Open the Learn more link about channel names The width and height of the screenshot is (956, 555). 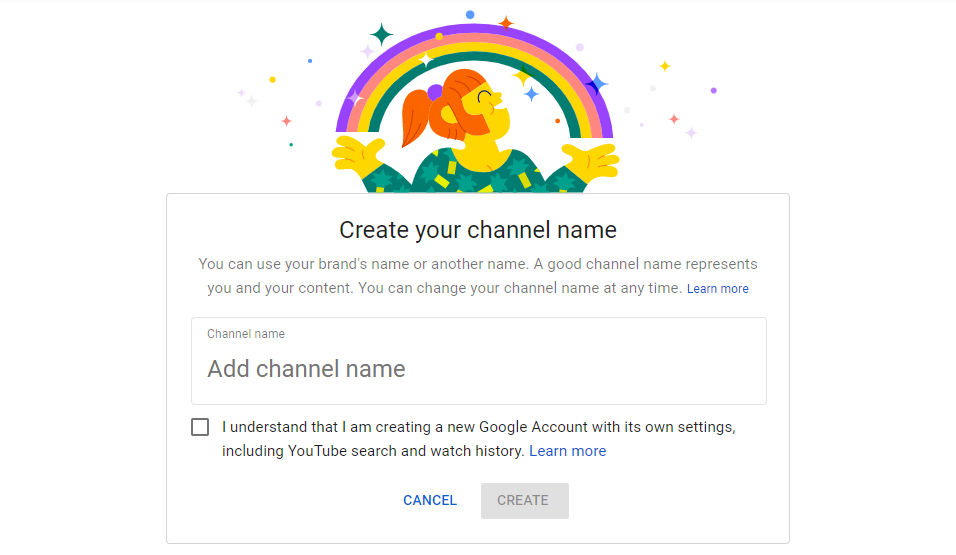point(718,288)
